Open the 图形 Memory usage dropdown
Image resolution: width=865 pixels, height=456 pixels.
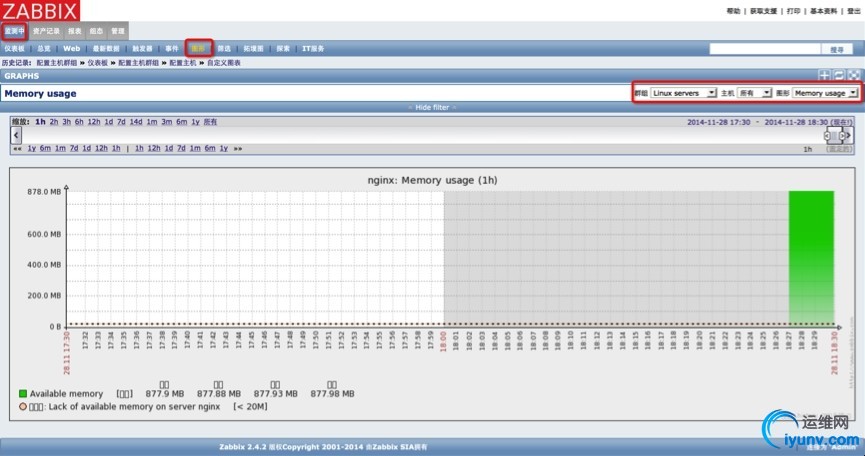pos(825,93)
